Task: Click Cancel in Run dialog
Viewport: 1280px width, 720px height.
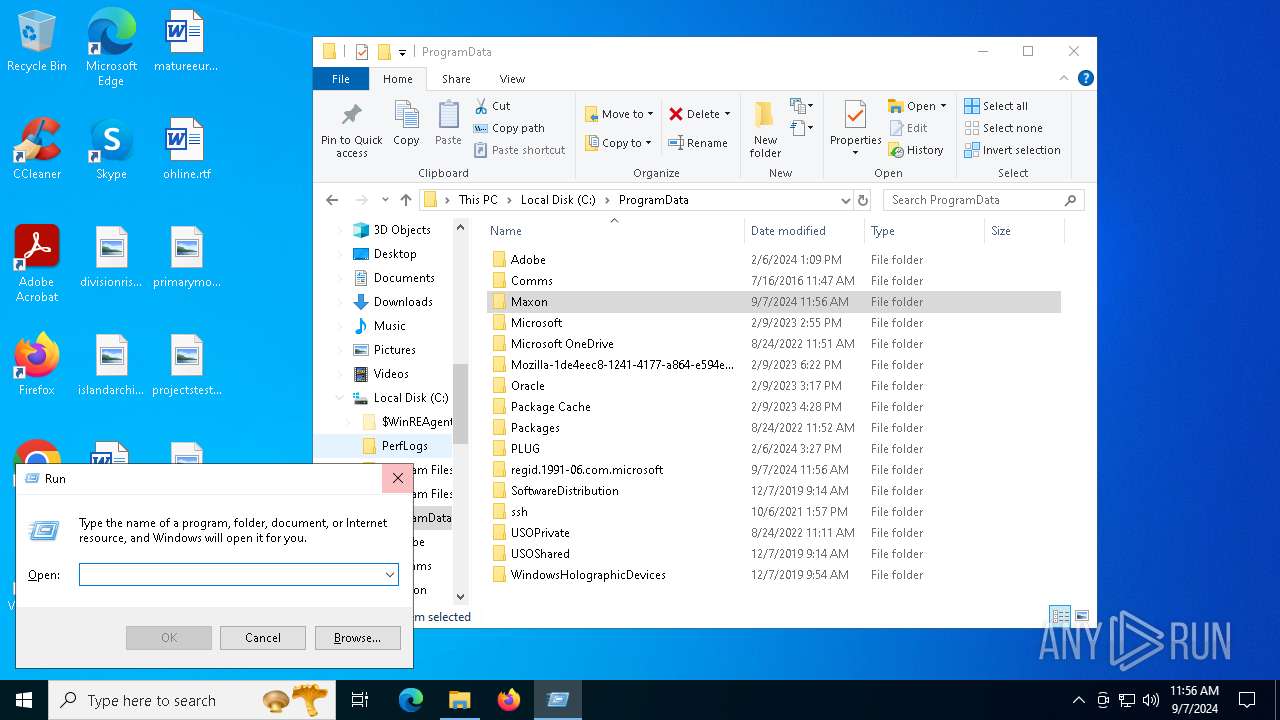Action: (263, 638)
